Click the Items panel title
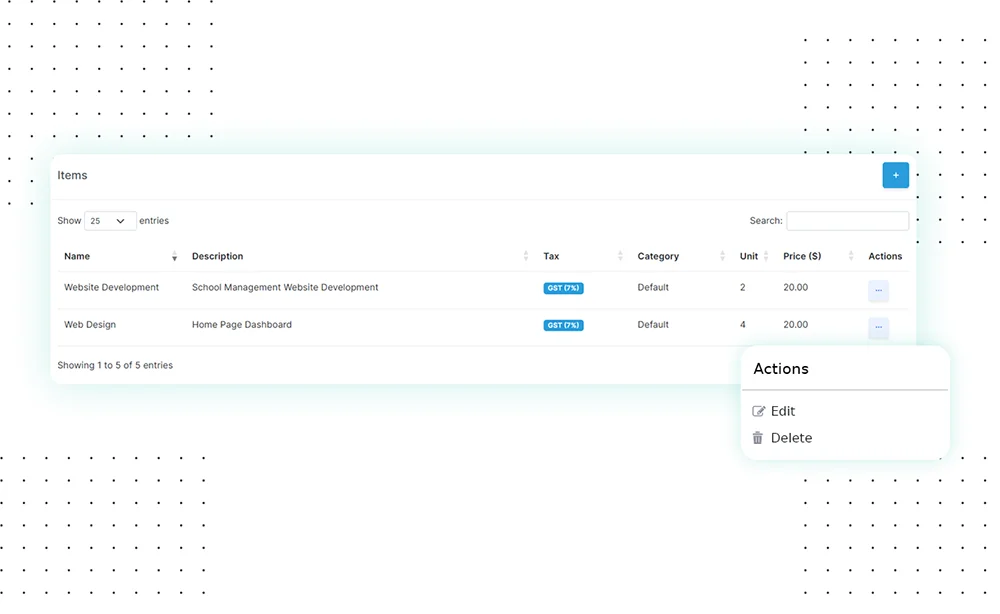The height and width of the screenshot is (614, 1000). pos(72,175)
